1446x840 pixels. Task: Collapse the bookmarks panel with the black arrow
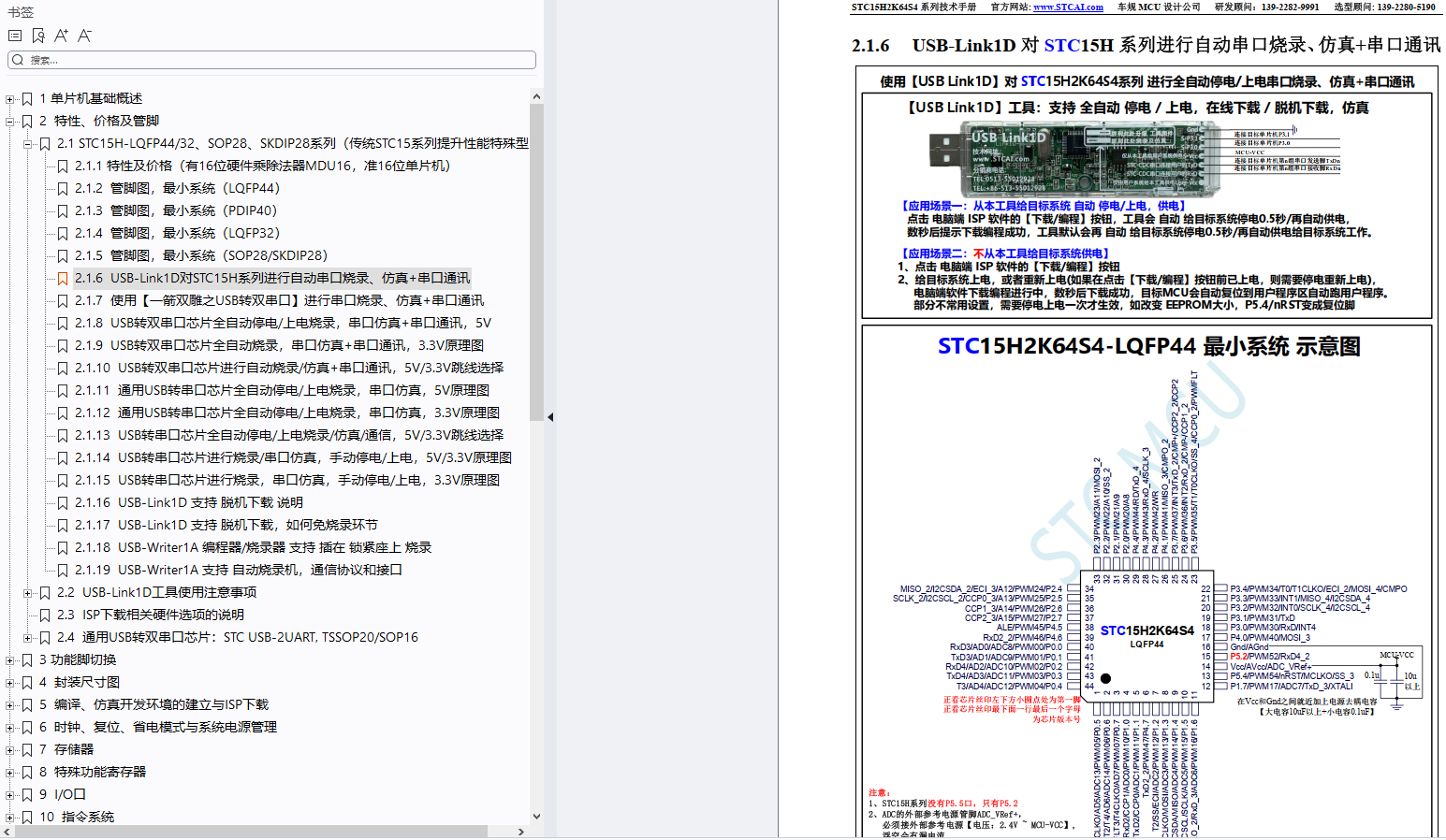point(550,417)
